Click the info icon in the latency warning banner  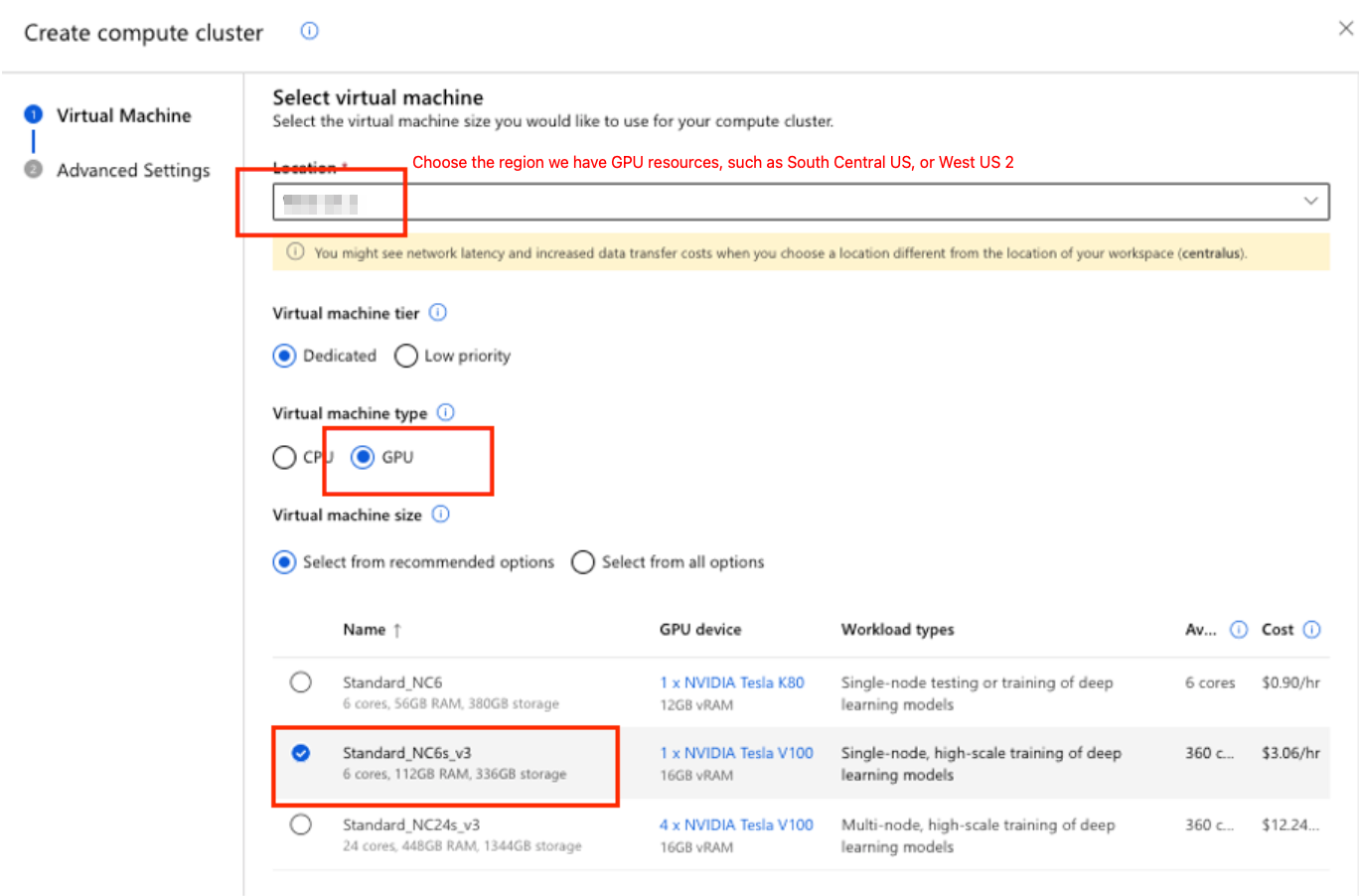295,251
